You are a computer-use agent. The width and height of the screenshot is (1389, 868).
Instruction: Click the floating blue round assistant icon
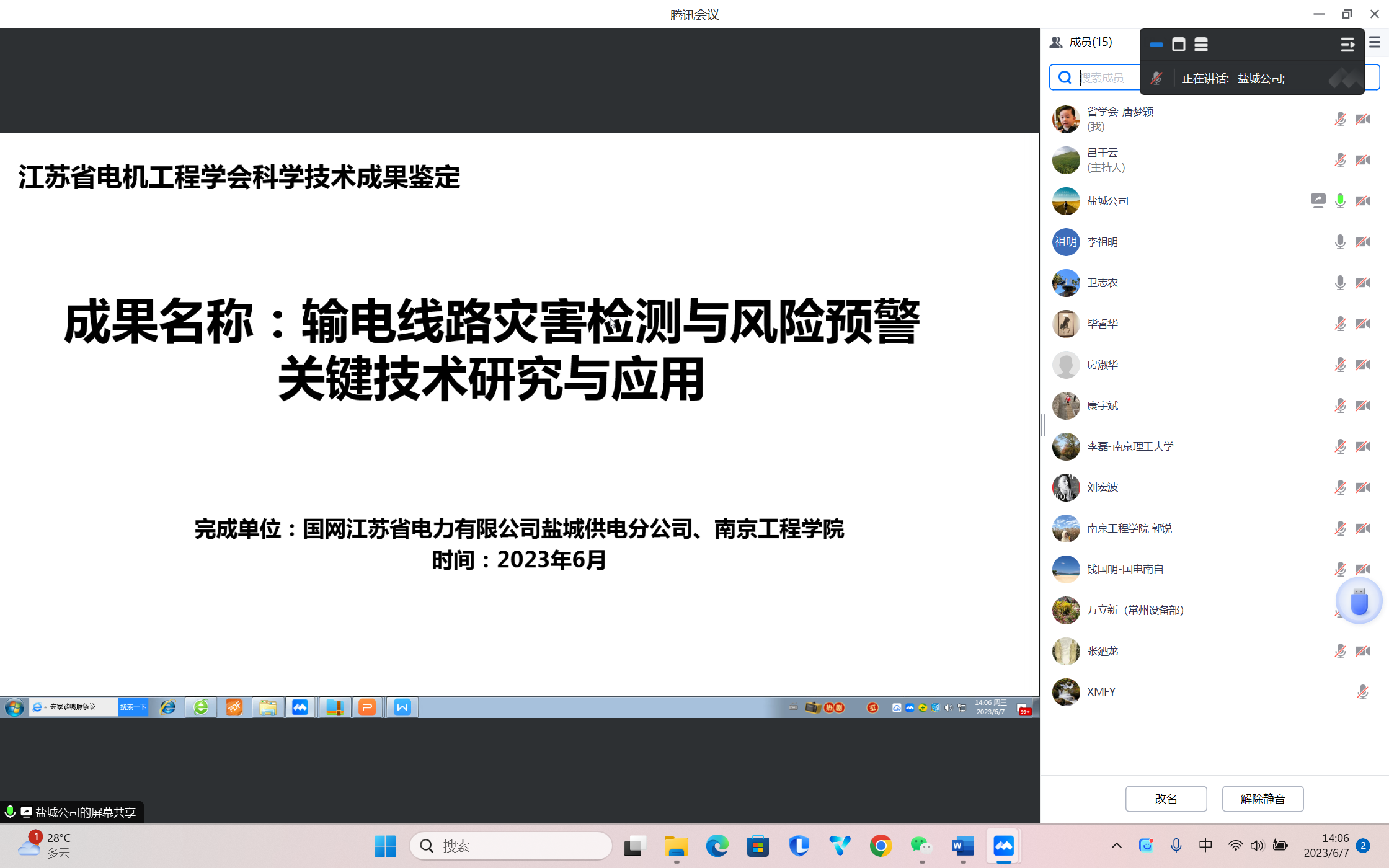pyautogui.click(x=1359, y=601)
